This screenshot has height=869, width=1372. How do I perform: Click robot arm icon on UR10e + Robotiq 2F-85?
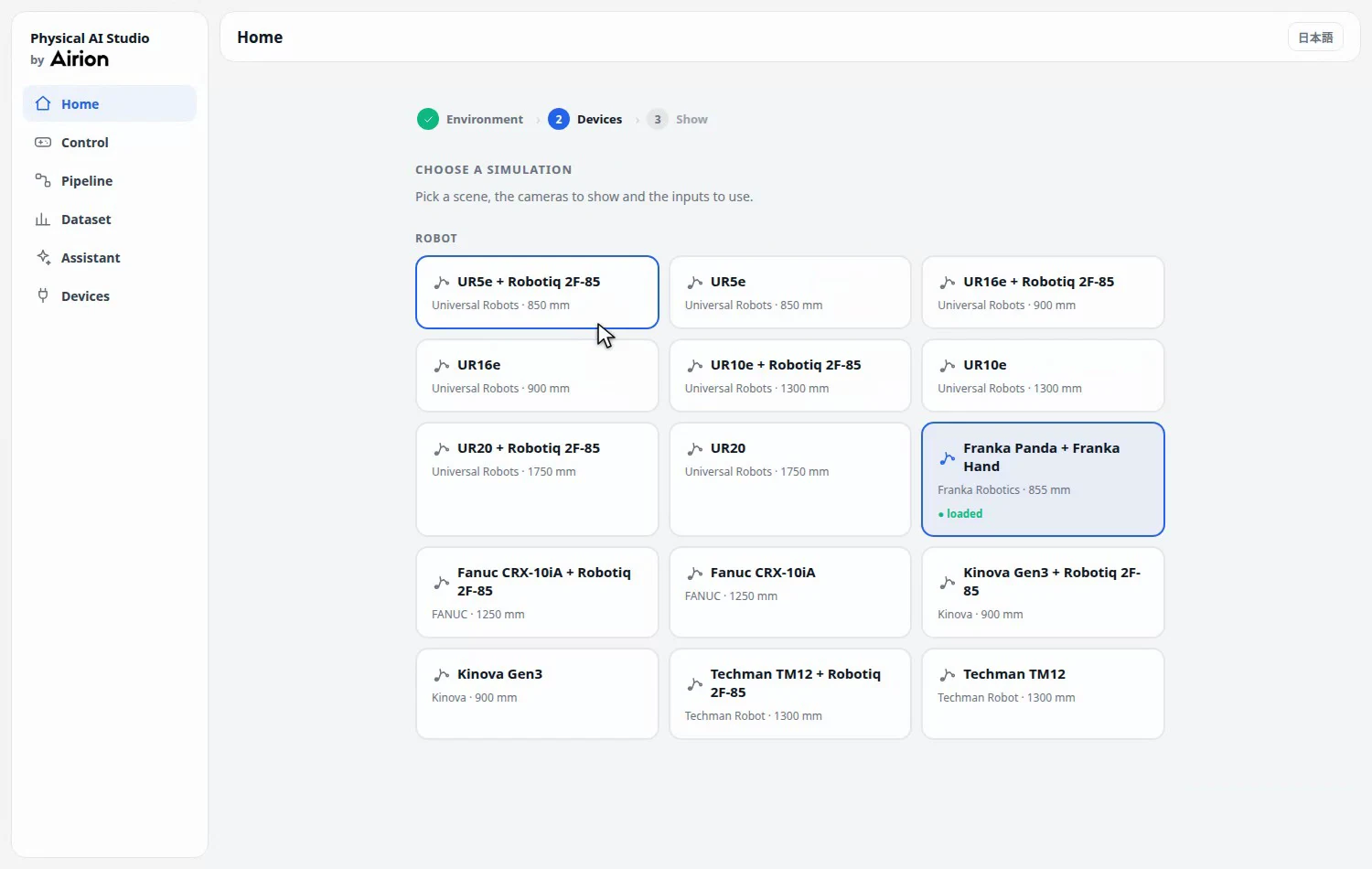pyautogui.click(x=694, y=366)
